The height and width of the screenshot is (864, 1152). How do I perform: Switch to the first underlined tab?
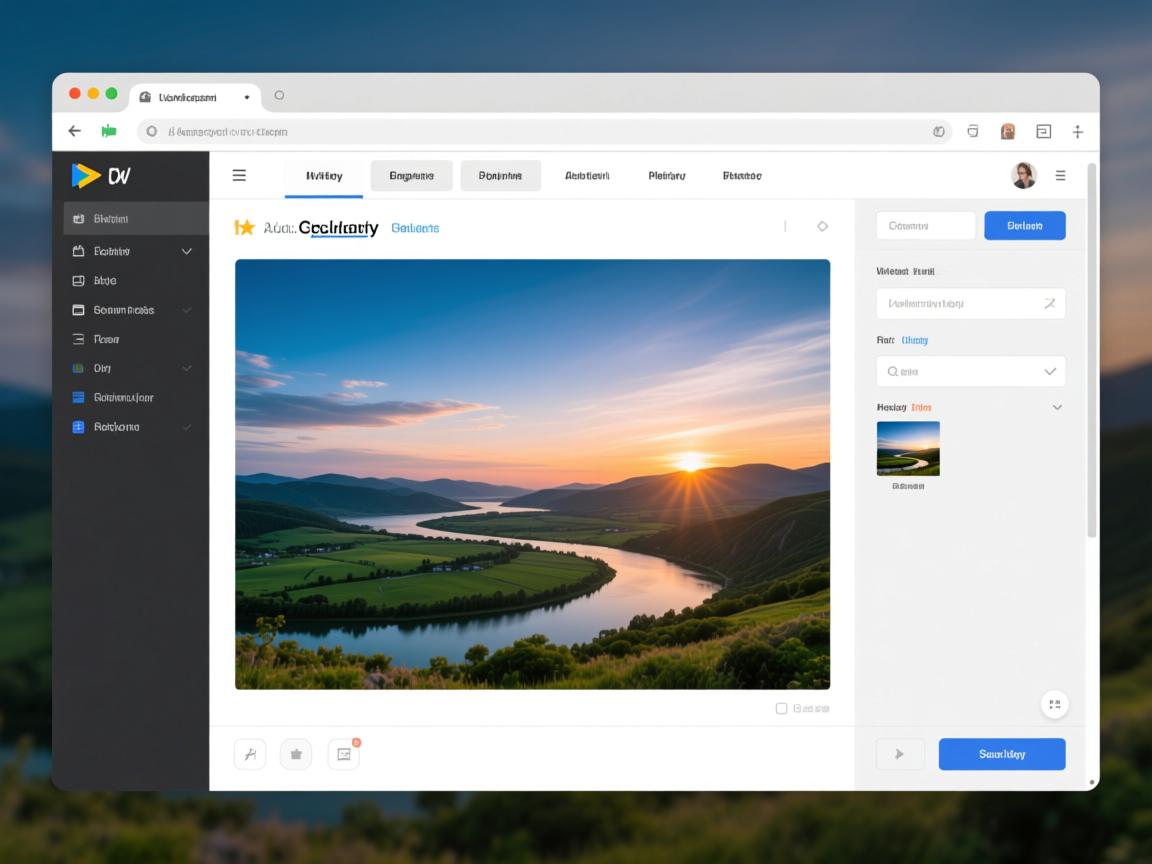pyautogui.click(x=324, y=176)
